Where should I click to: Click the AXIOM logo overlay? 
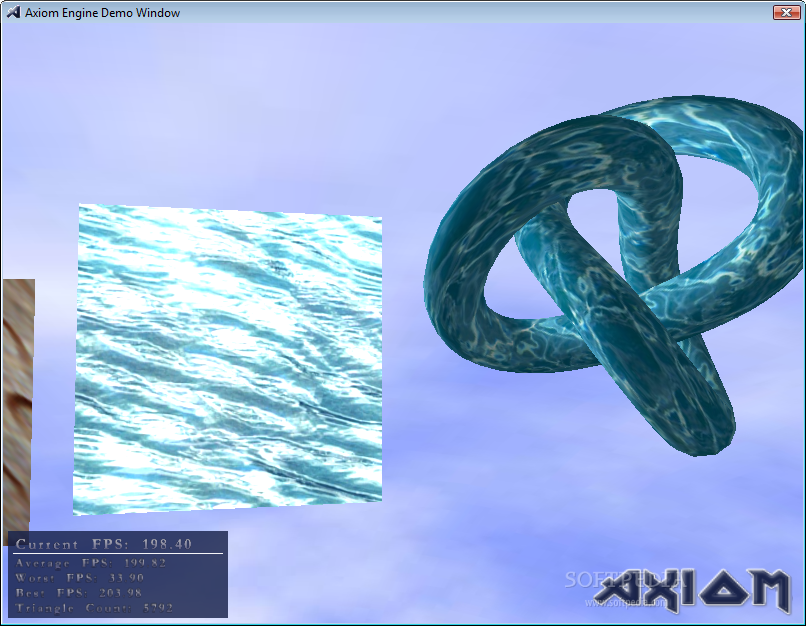point(692,590)
